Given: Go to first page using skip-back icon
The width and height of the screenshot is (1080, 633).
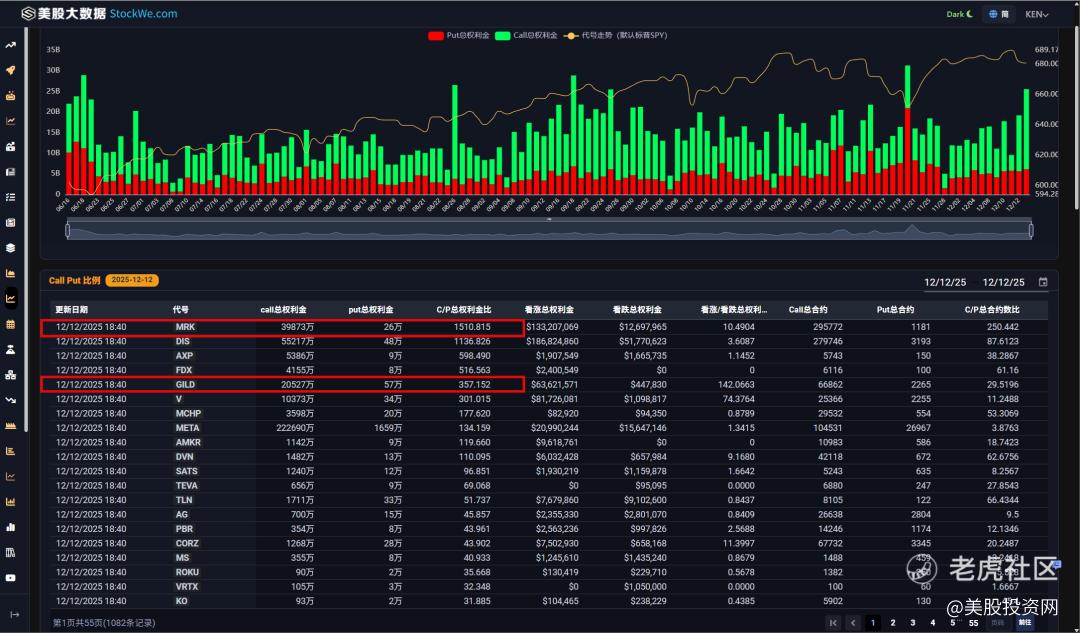Looking at the screenshot, I should [x=832, y=622].
